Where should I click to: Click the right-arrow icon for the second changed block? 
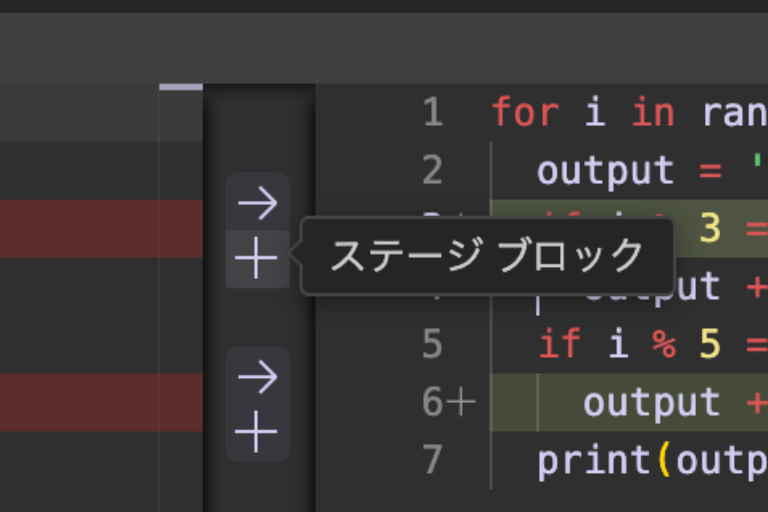pos(257,377)
